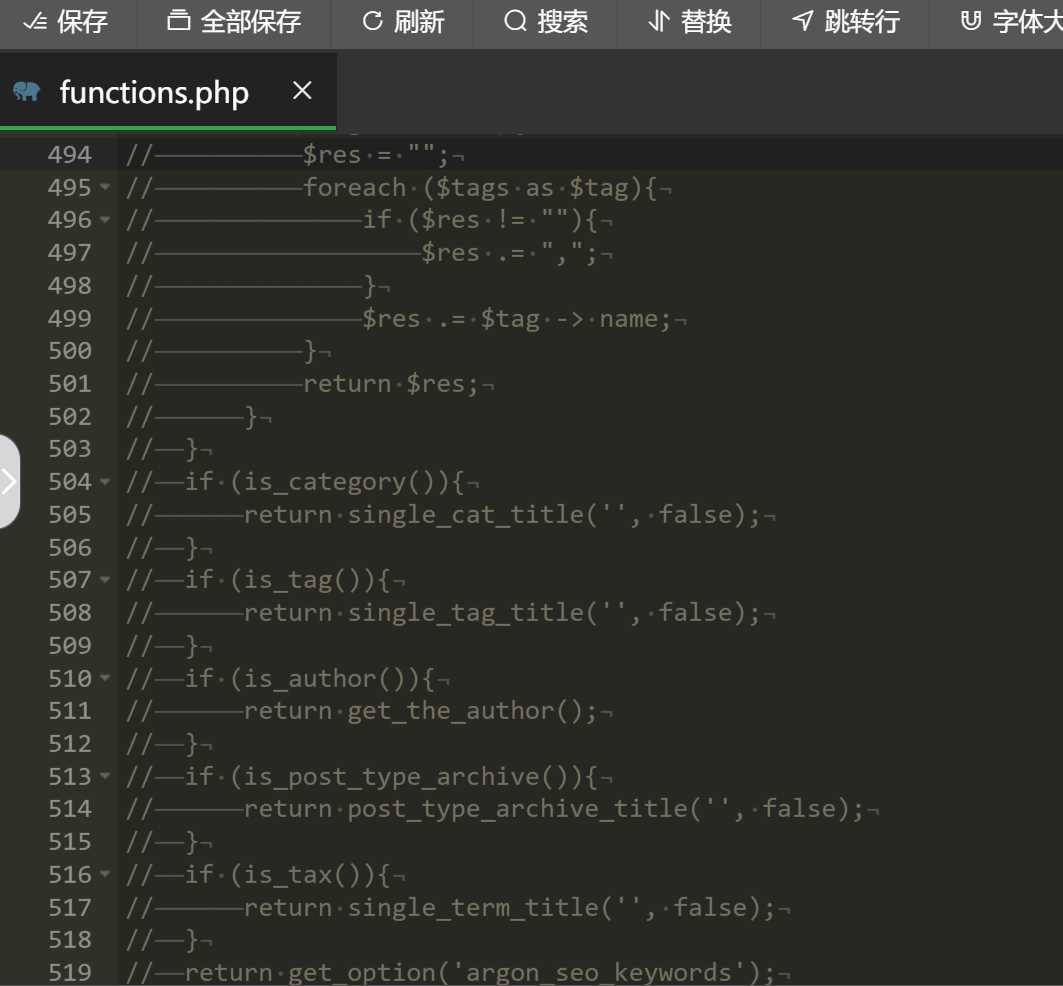
Task: Collapse the is_tag block at line 507
Action: point(105,580)
